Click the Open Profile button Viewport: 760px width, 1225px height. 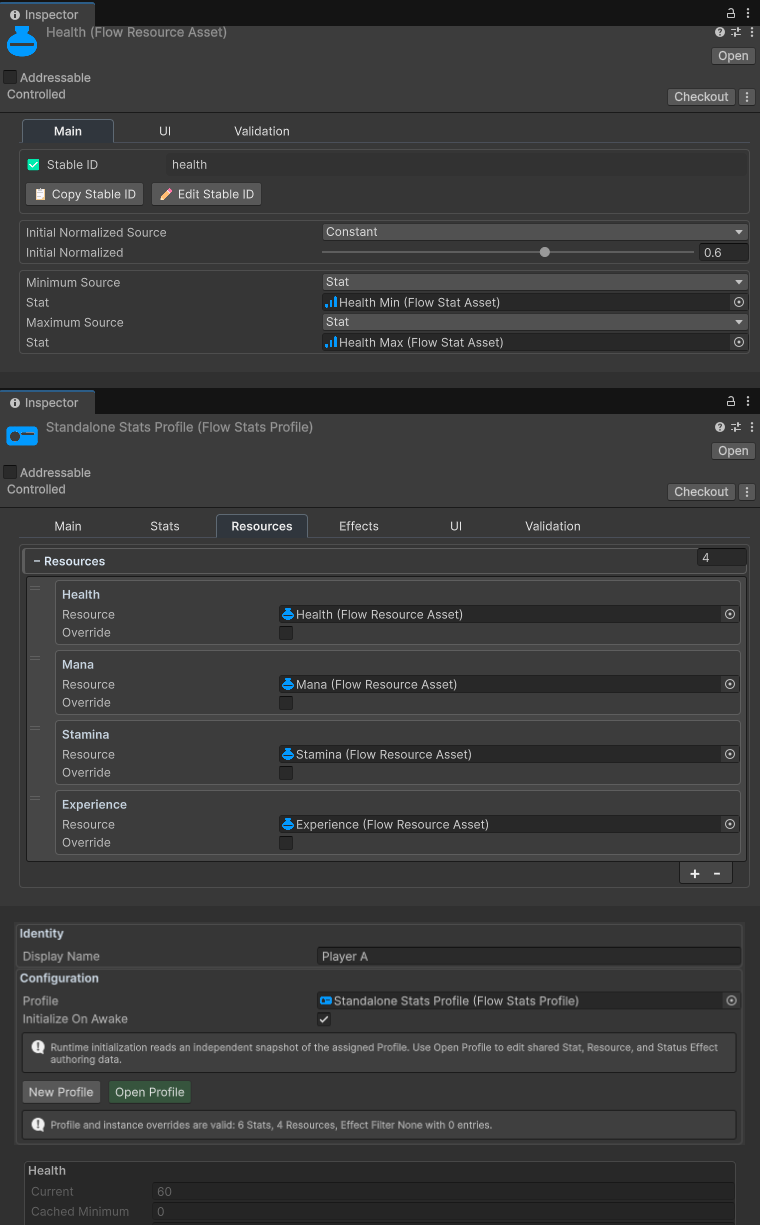(150, 1092)
